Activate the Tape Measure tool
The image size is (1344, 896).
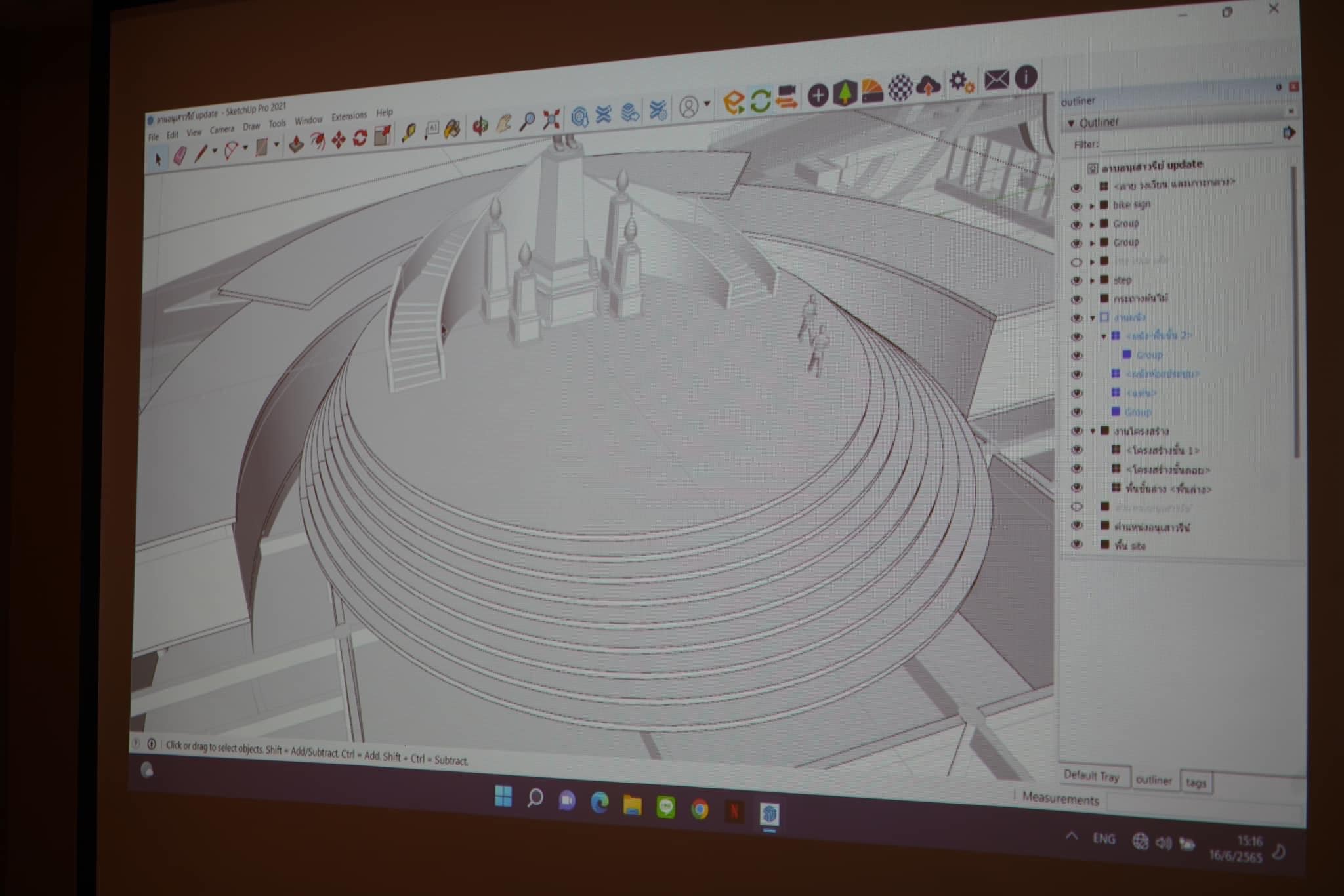click(408, 133)
